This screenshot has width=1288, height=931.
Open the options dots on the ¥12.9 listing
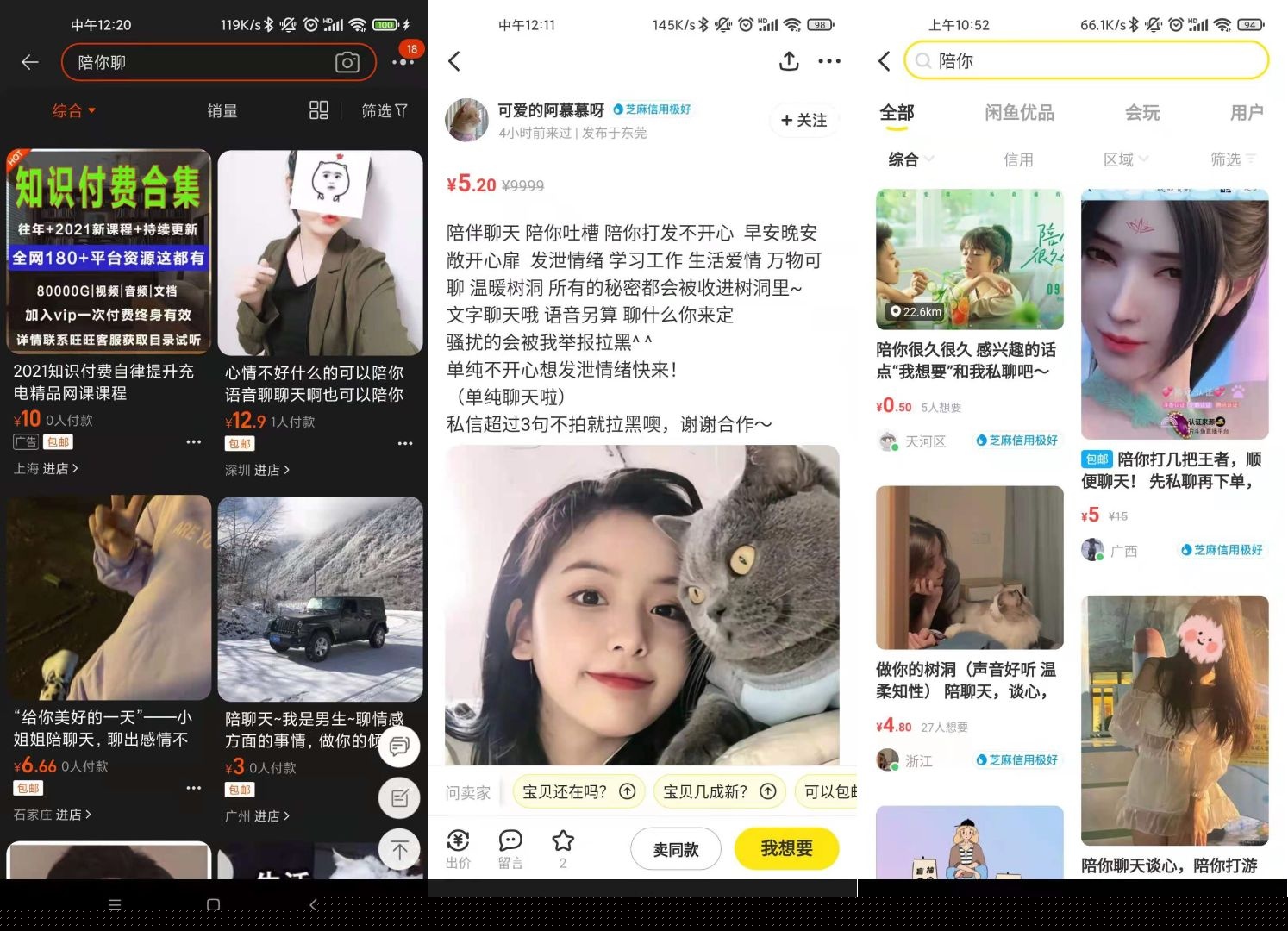[405, 443]
